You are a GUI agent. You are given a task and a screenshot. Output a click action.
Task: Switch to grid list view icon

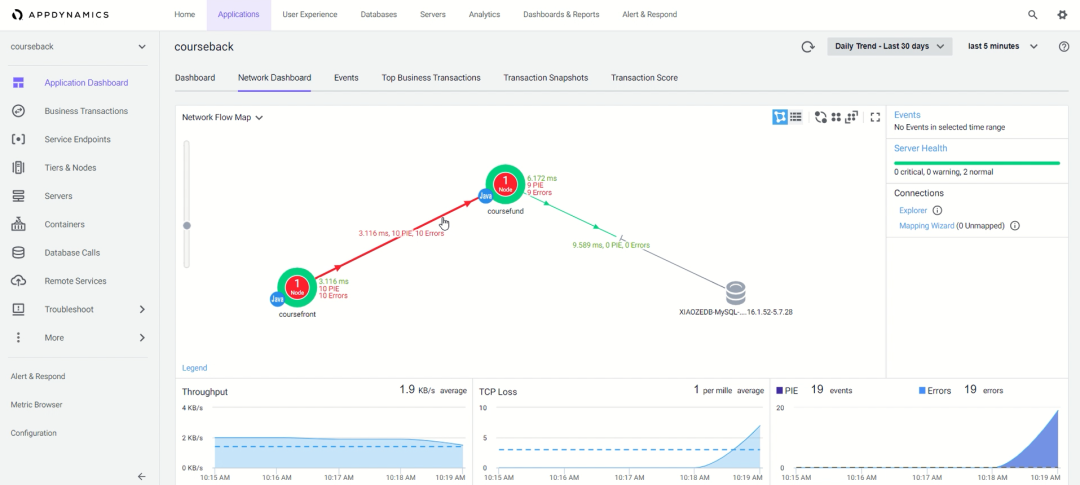click(x=796, y=117)
